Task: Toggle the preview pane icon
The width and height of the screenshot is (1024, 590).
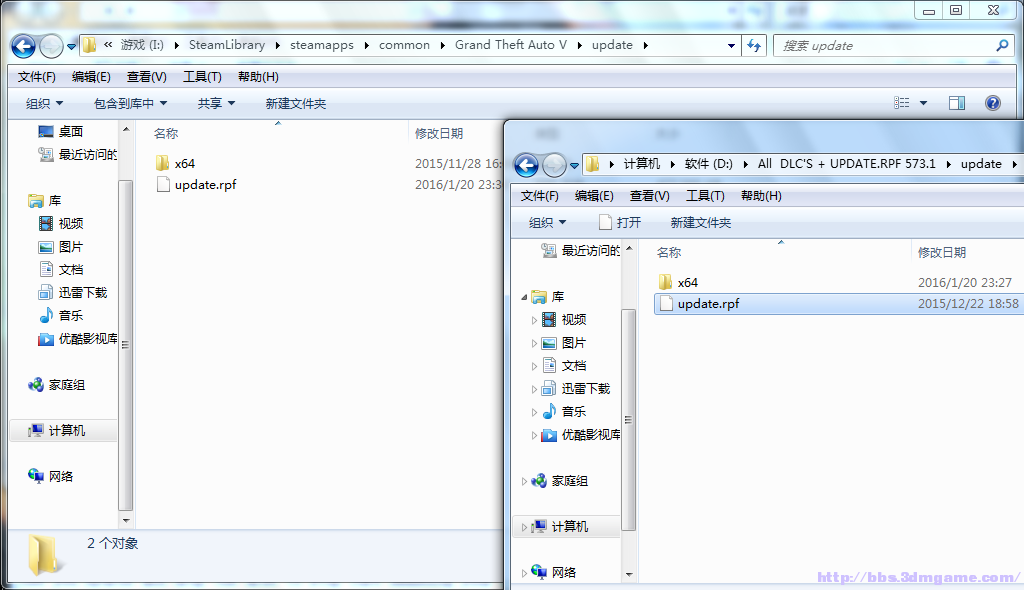Action: 957,103
